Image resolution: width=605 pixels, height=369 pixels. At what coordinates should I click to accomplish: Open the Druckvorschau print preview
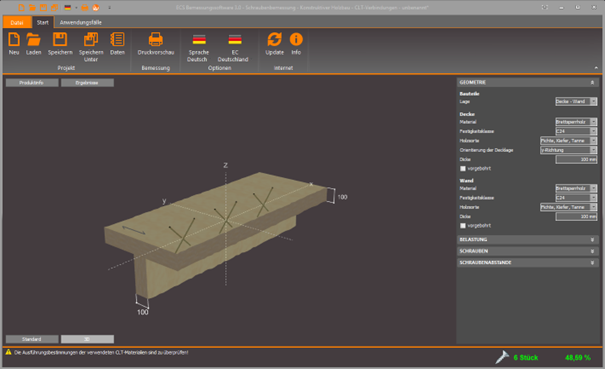[x=156, y=44]
